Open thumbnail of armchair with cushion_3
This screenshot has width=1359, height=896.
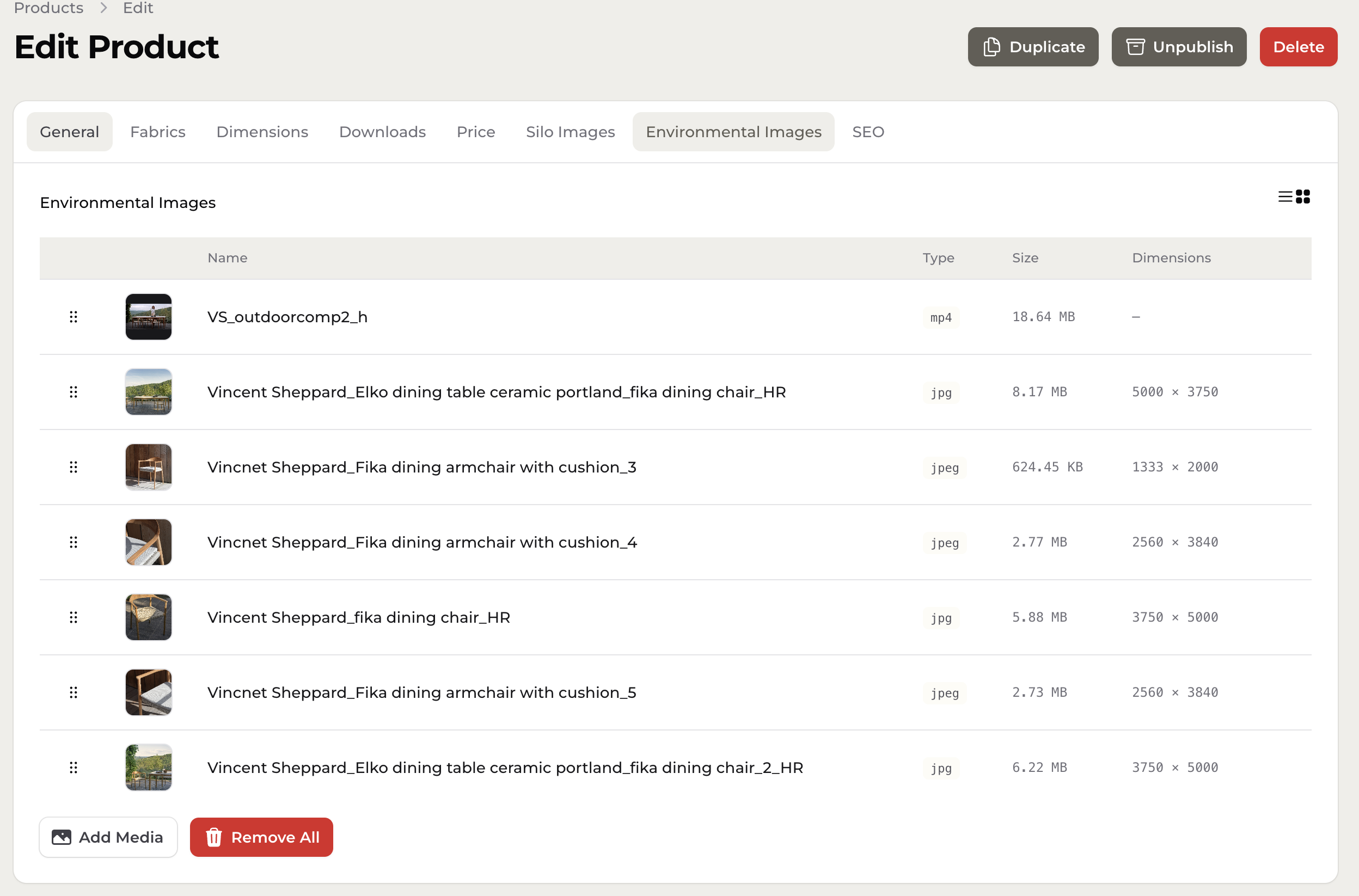(x=149, y=467)
